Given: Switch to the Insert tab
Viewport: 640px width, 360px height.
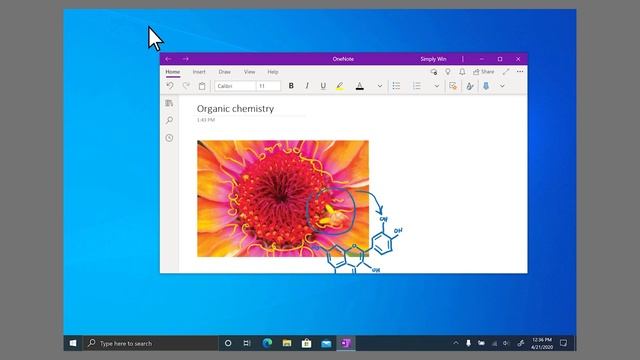Looking at the screenshot, I should (x=199, y=72).
